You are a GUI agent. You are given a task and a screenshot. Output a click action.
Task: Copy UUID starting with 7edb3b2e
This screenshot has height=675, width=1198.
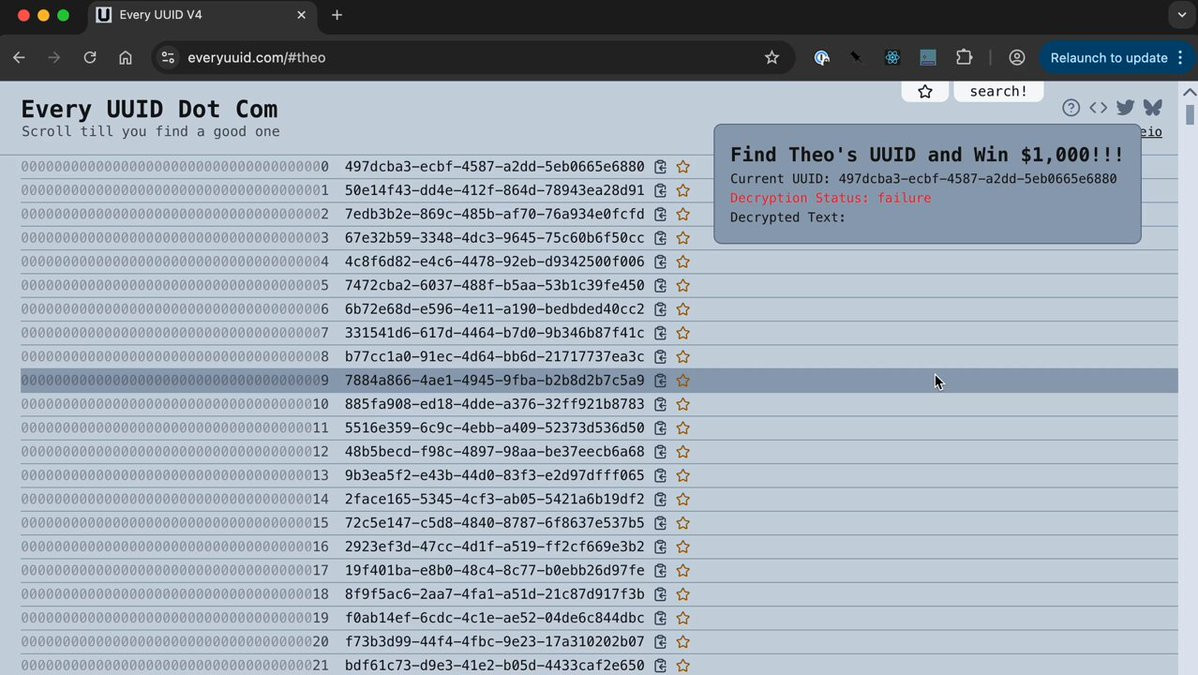click(660, 214)
